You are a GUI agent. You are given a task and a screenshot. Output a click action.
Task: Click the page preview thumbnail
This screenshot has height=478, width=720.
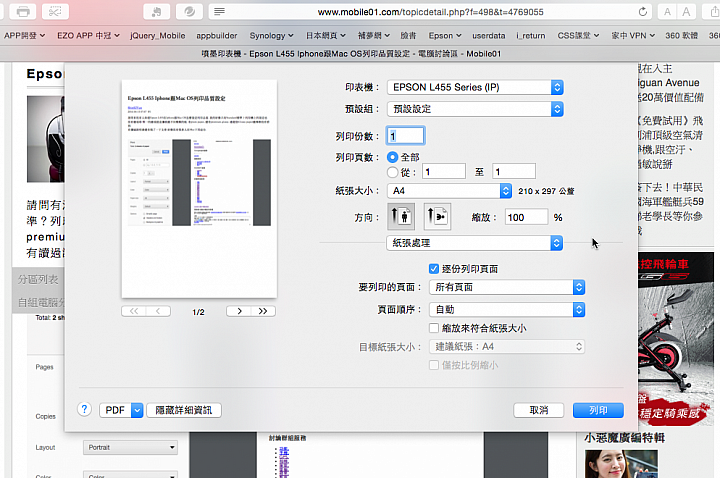click(199, 189)
